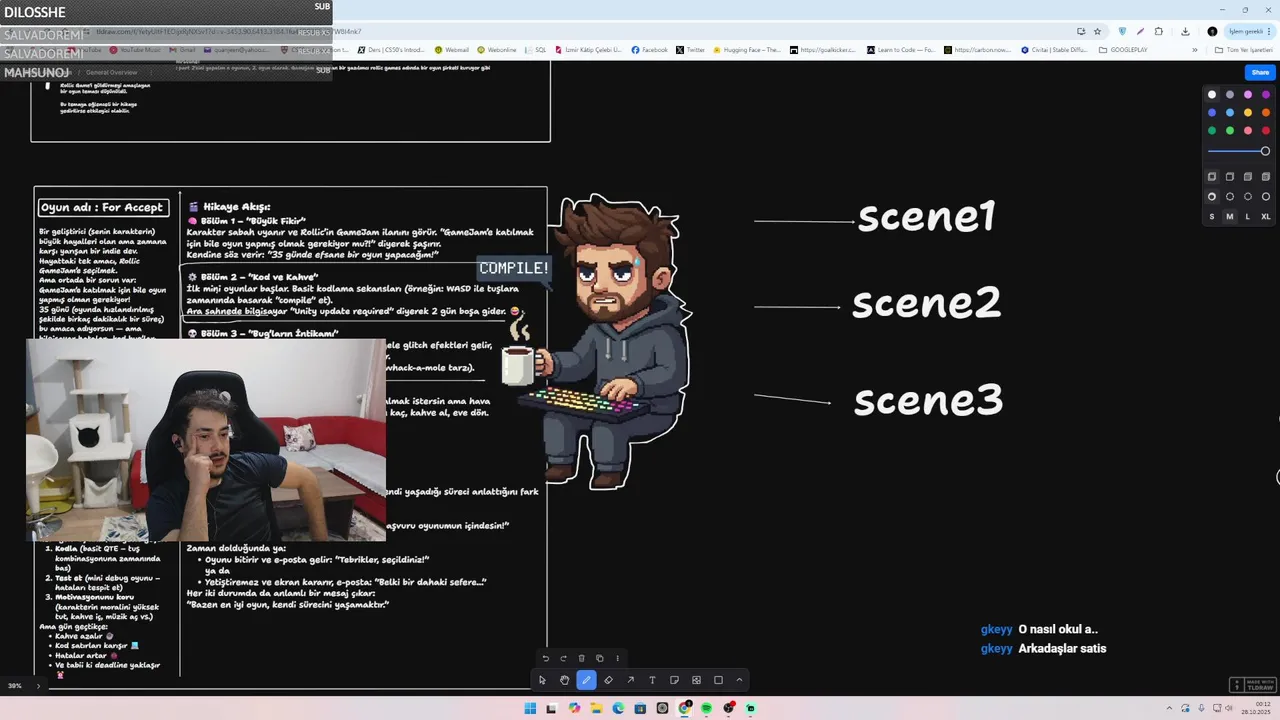Open the Facebook bookmark
1280x720 pixels.
(x=650, y=50)
